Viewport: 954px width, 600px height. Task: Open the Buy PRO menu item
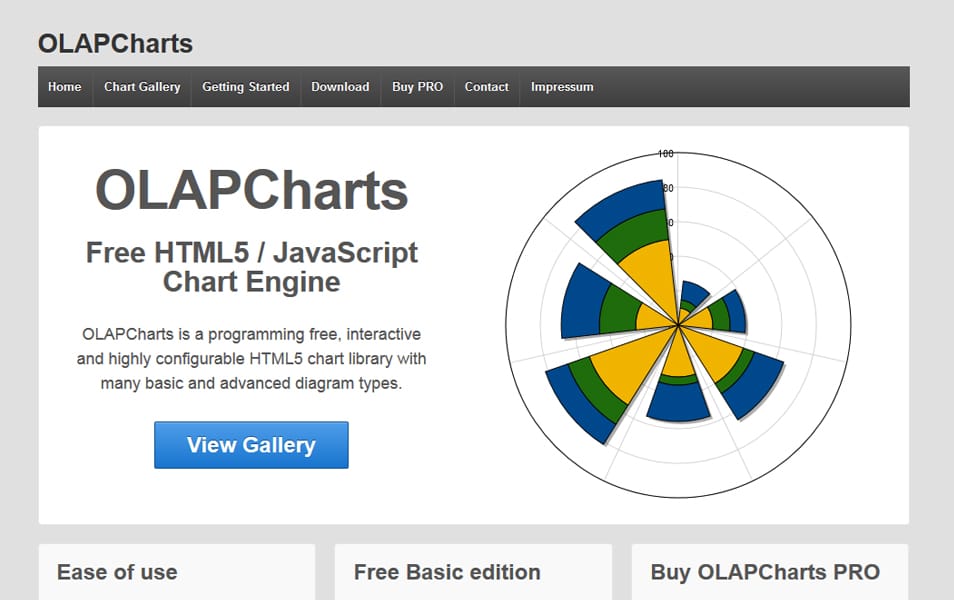(417, 87)
